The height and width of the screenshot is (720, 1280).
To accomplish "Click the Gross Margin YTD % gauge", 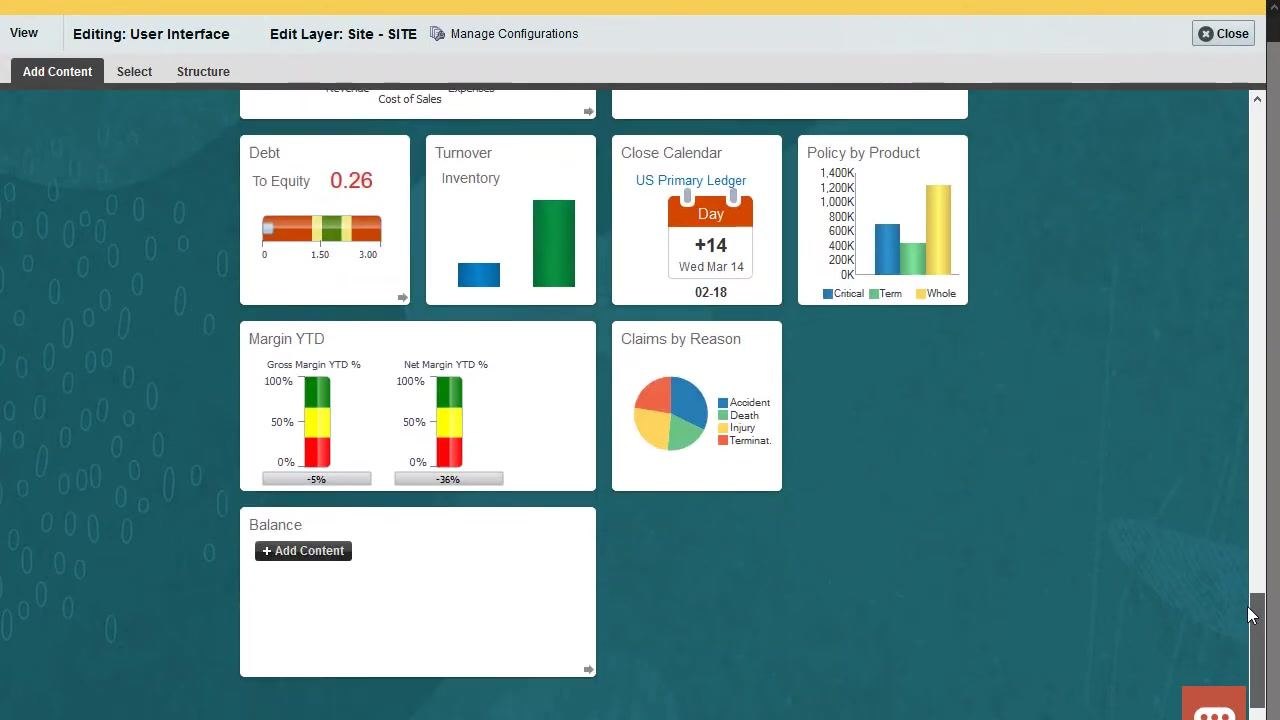I will (x=317, y=421).
